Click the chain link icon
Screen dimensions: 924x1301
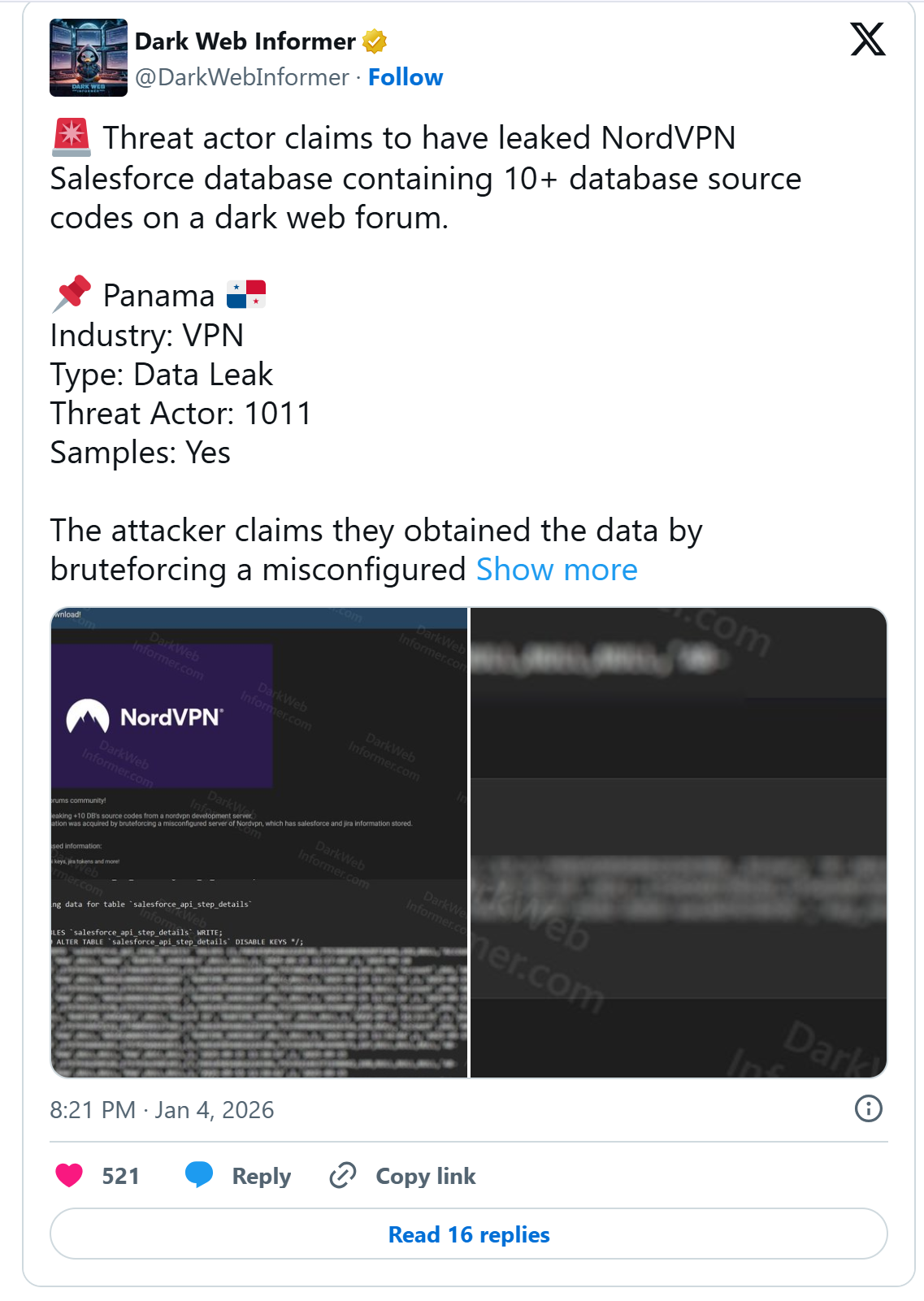pos(342,1175)
